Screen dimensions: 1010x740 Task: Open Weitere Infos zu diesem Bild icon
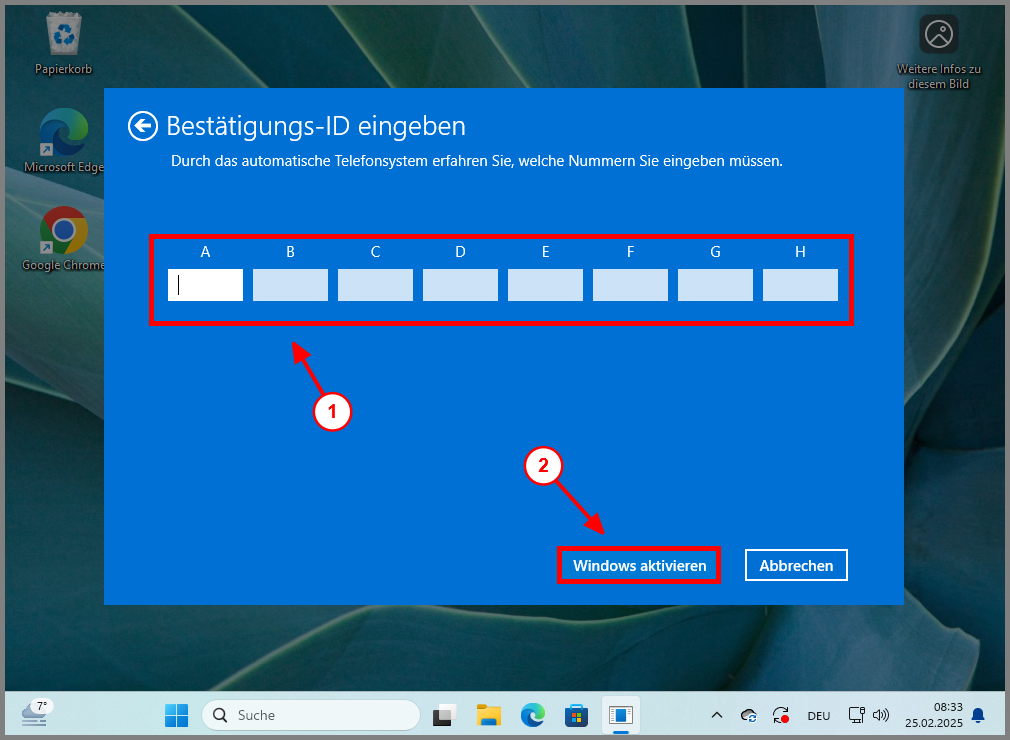coord(939,53)
